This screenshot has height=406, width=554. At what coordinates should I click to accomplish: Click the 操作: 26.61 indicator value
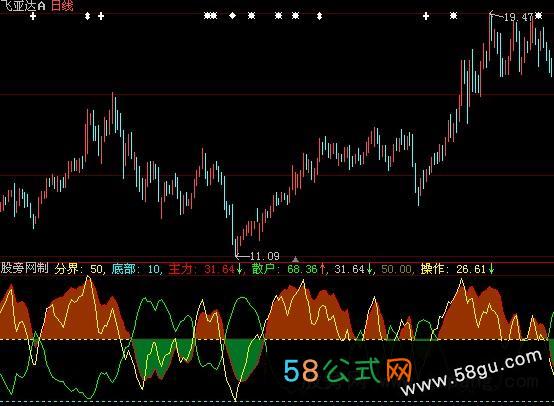(453, 269)
